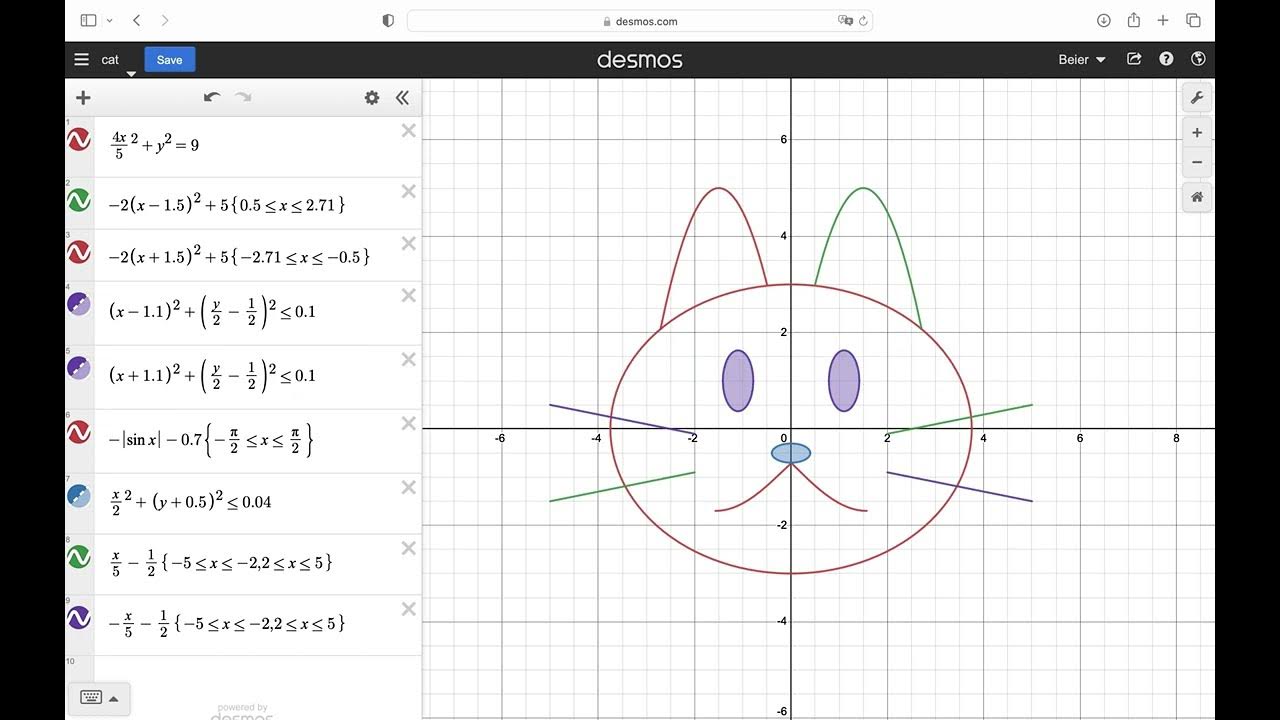Image resolution: width=1280 pixels, height=720 pixels.
Task: Toggle the blue nose ellipse inequality
Action: click(79, 496)
